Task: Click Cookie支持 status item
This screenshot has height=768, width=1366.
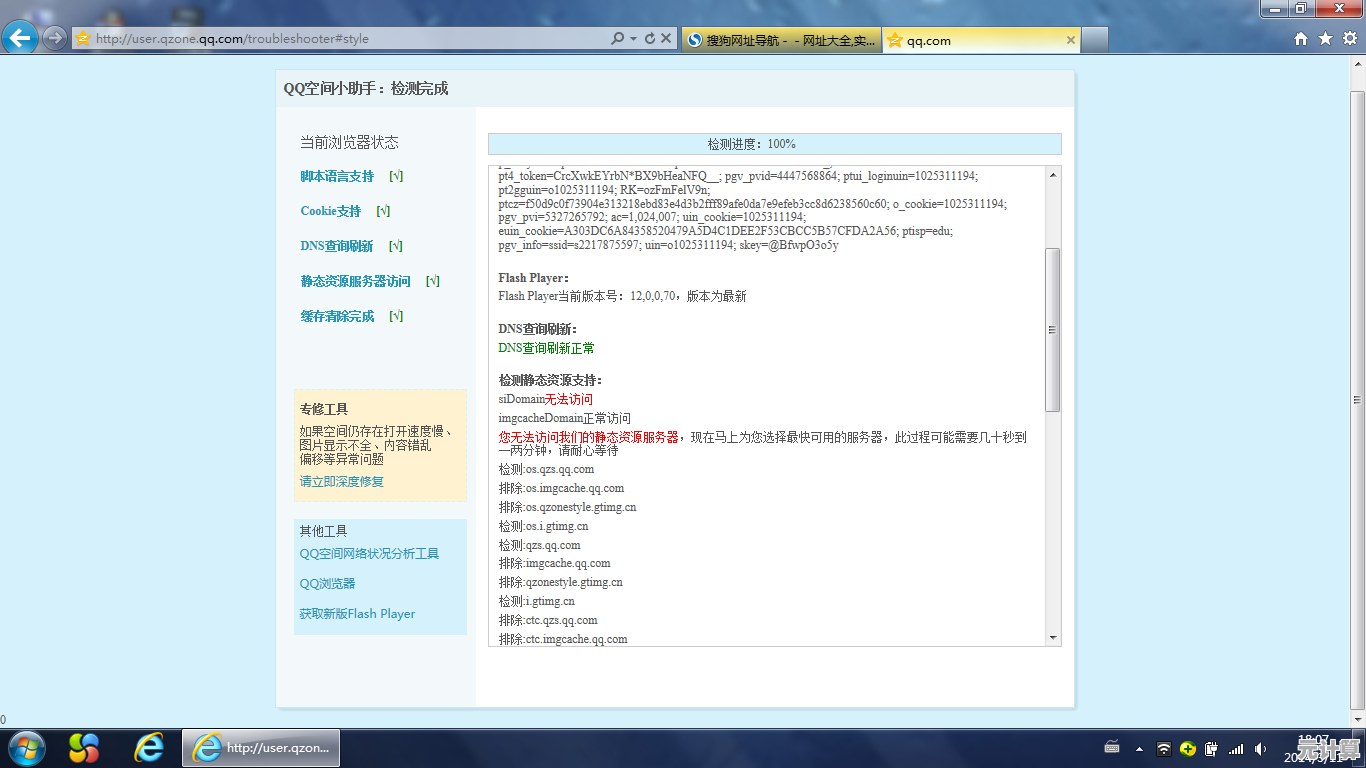Action: click(330, 211)
